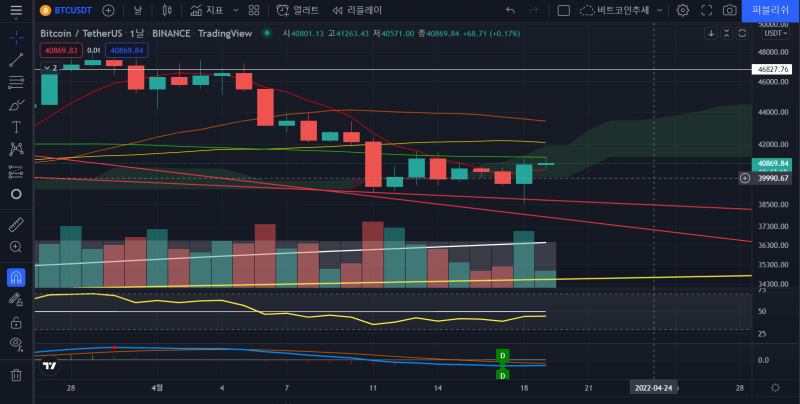Image resolution: width=800 pixels, height=404 pixels.
Task: Open the hamburger main menu
Action: tap(16, 11)
